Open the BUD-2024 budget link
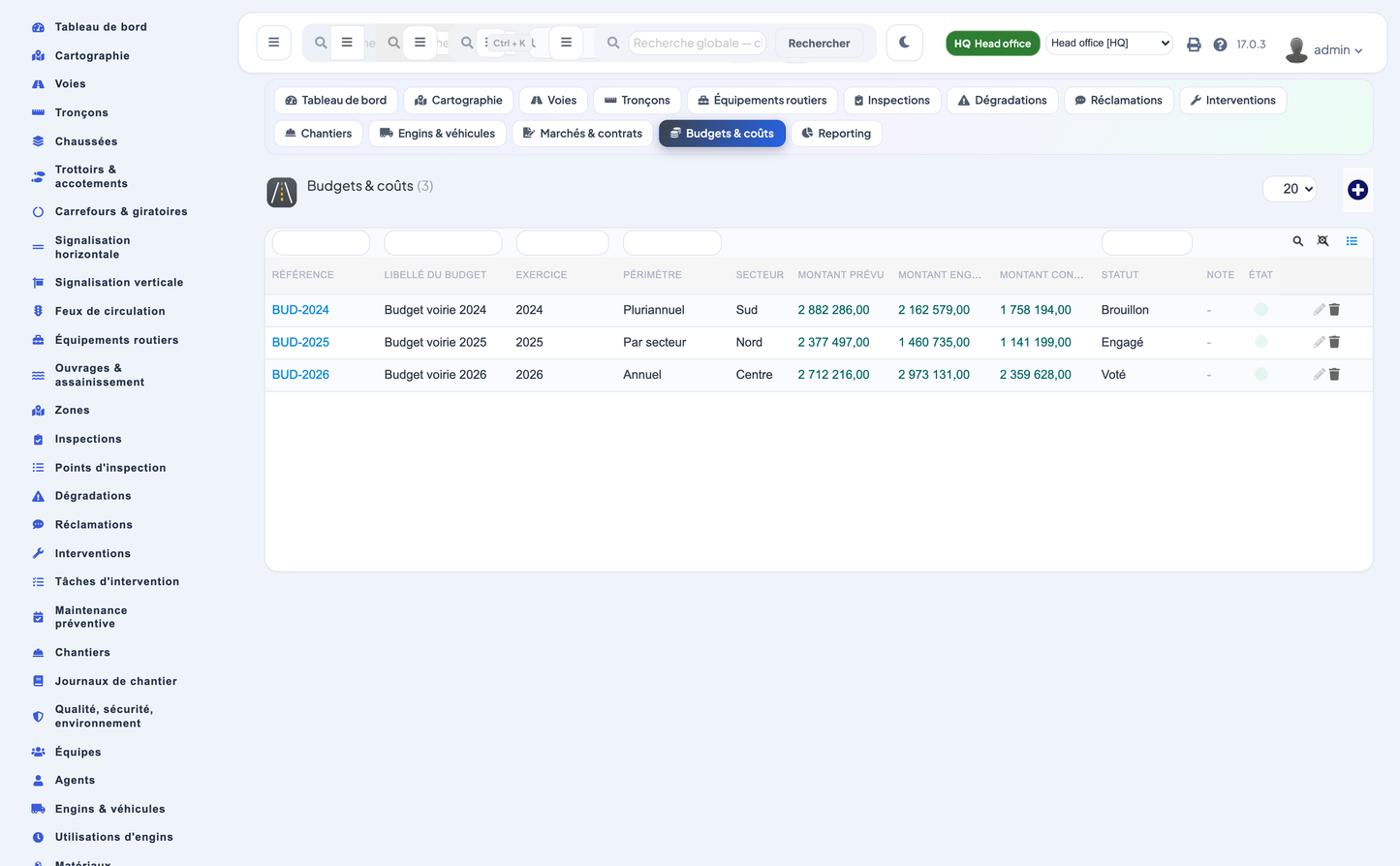Image resolution: width=1400 pixels, height=866 pixels. coord(300,310)
